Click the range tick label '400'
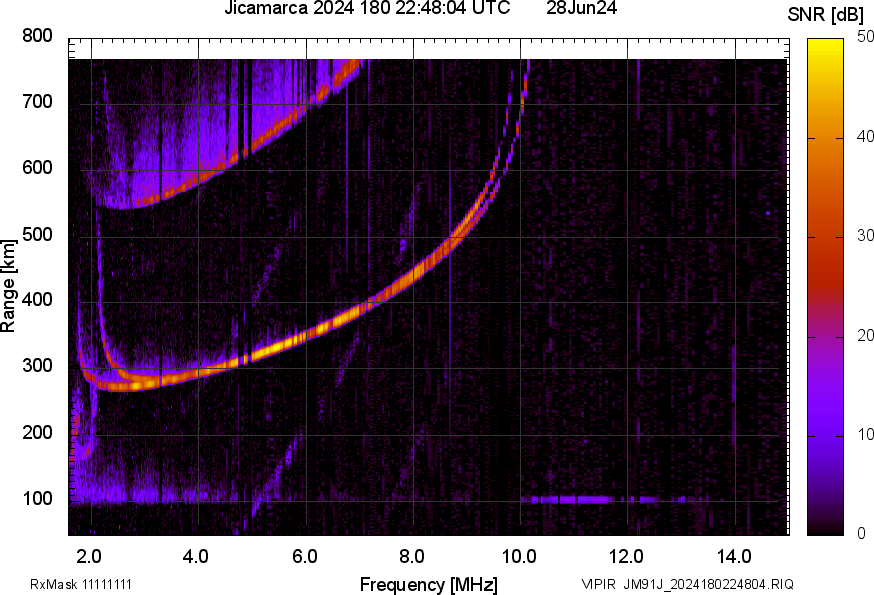Viewport: 874px width, 595px height. click(x=37, y=300)
